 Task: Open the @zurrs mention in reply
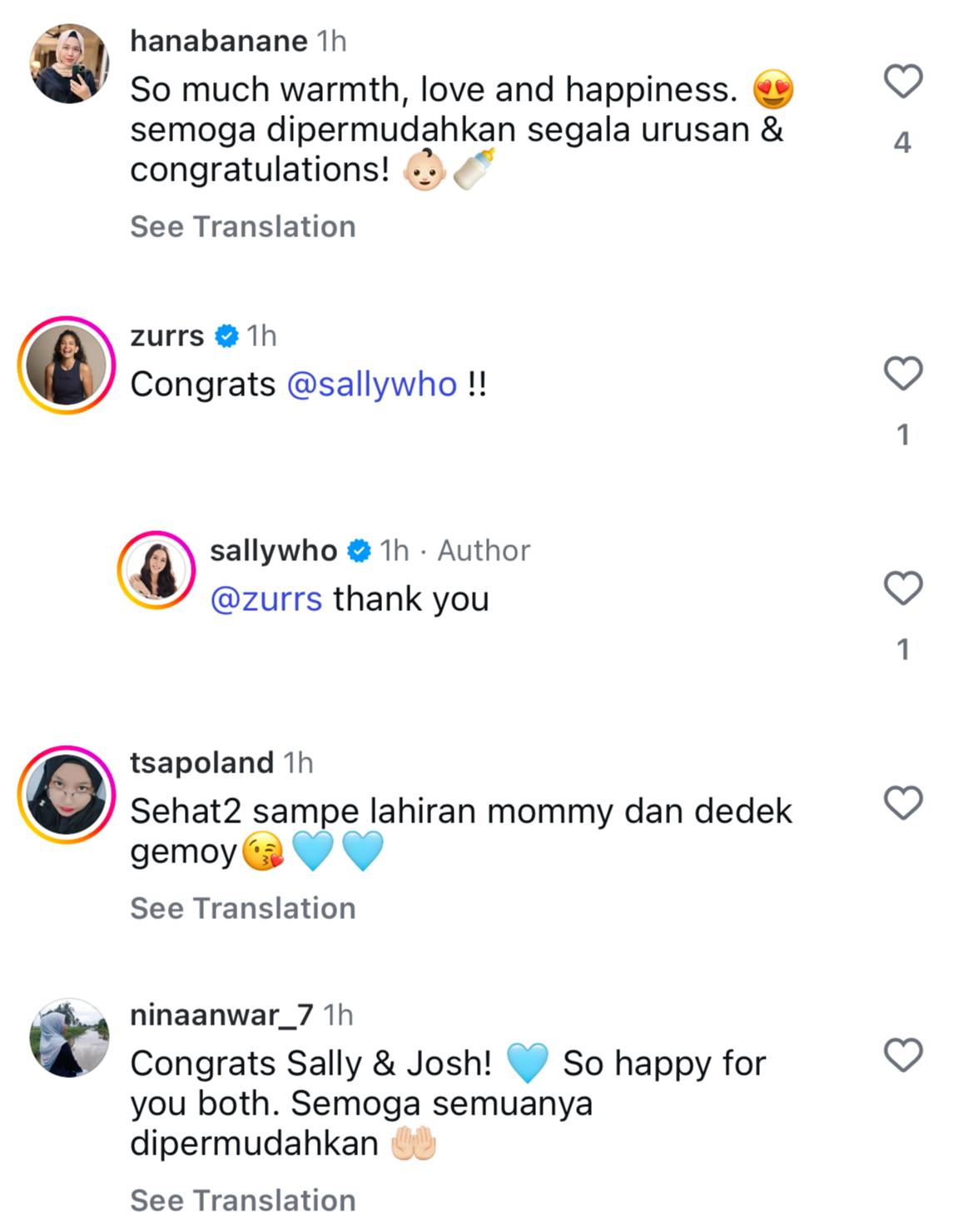click(x=266, y=599)
